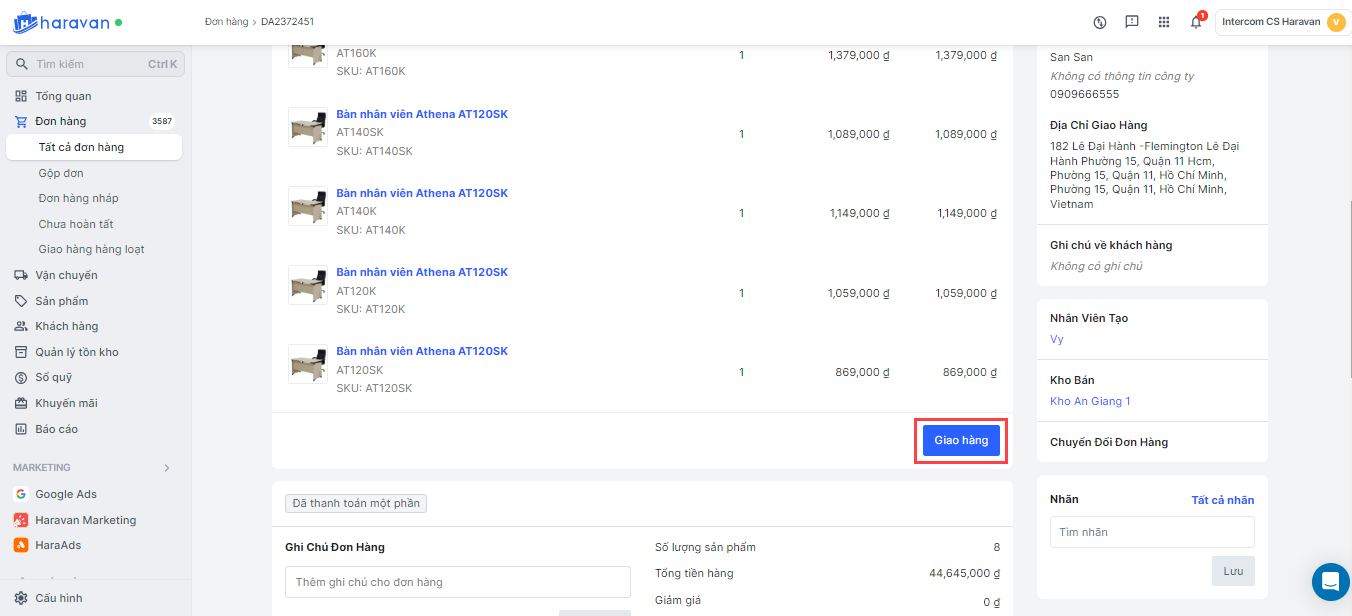The width and height of the screenshot is (1352, 616).
Task: Click the Sổ quỹ coin icon
Action: click(21, 377)
